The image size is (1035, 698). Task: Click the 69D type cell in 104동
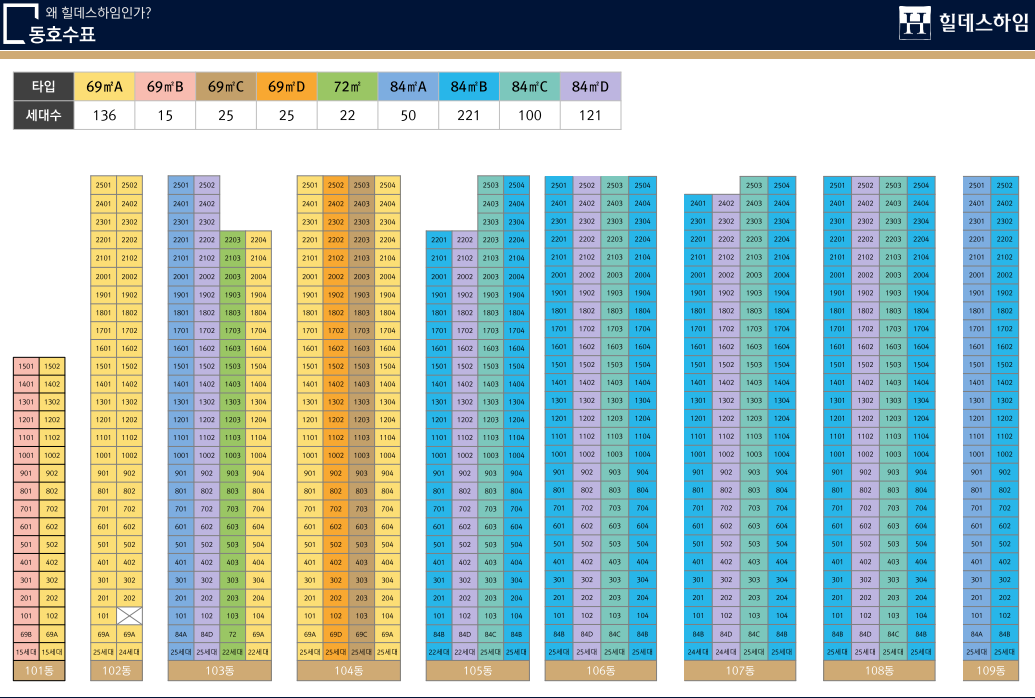pos(335,634)
